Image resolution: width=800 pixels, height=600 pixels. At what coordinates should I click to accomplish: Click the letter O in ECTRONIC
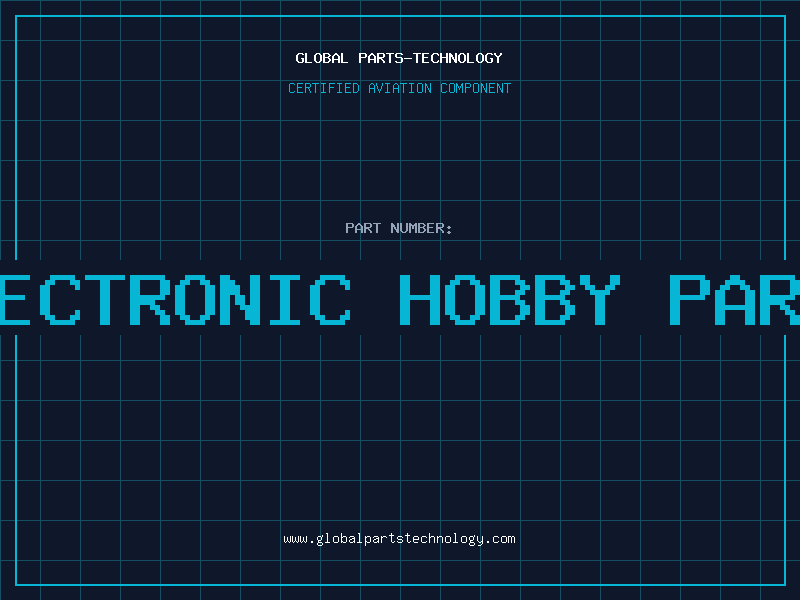[194, 299]
